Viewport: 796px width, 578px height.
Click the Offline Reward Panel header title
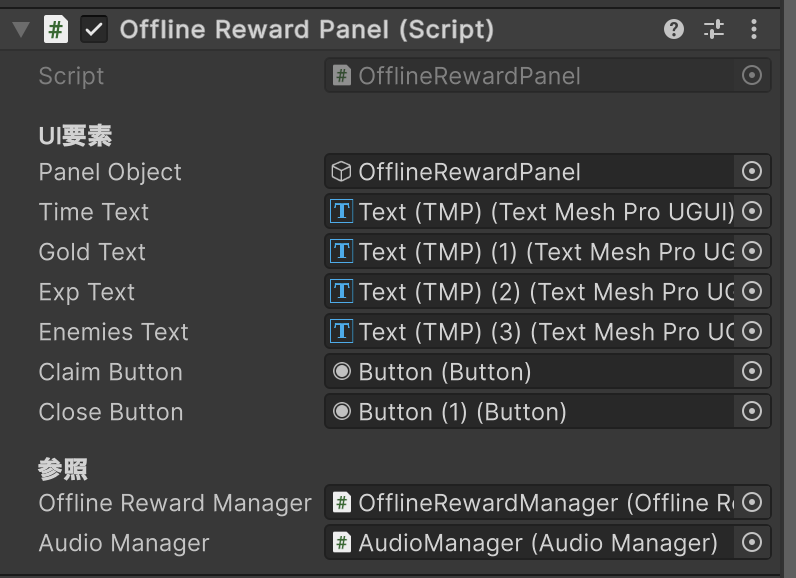(x=306, y=30)
